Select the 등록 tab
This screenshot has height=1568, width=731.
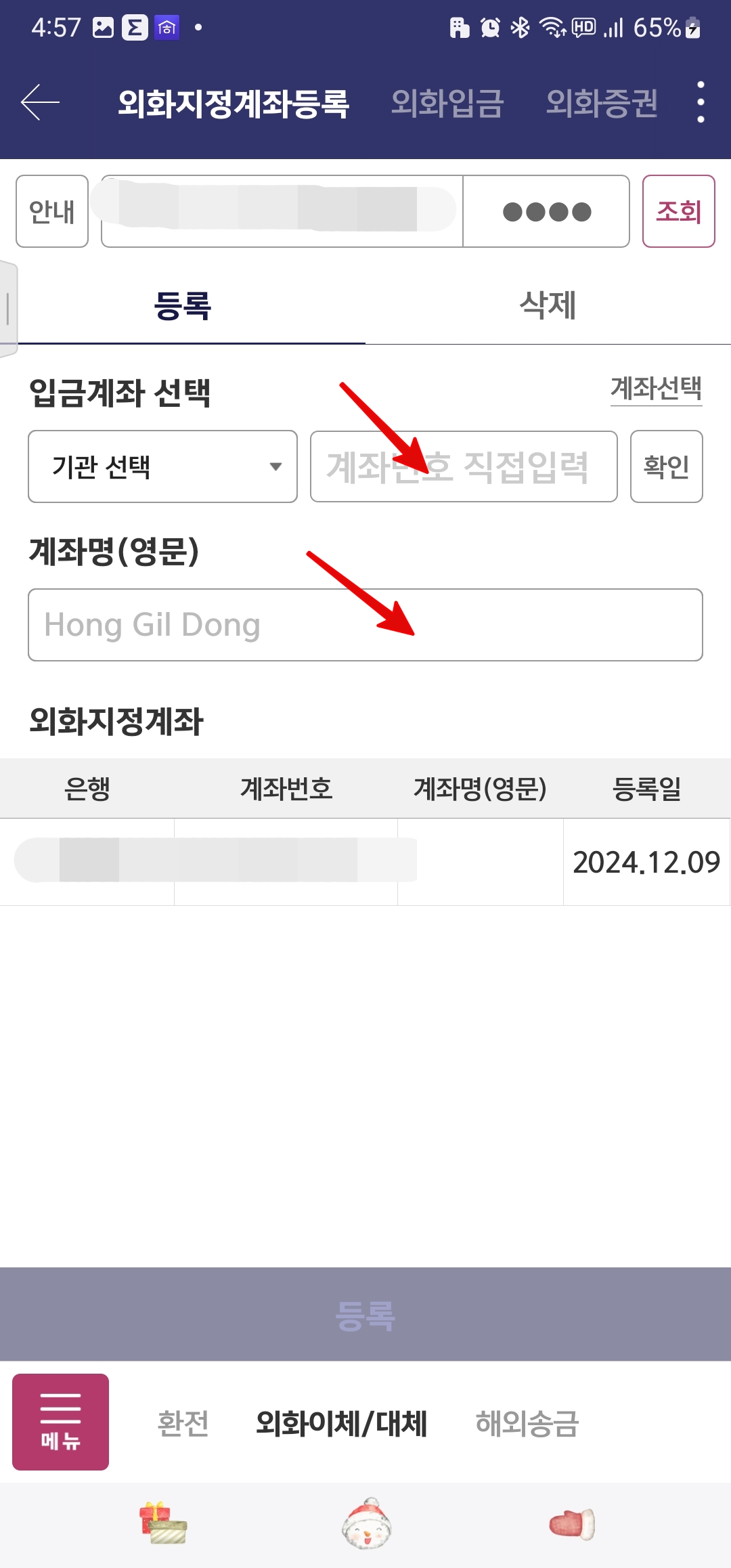point(183,305)
